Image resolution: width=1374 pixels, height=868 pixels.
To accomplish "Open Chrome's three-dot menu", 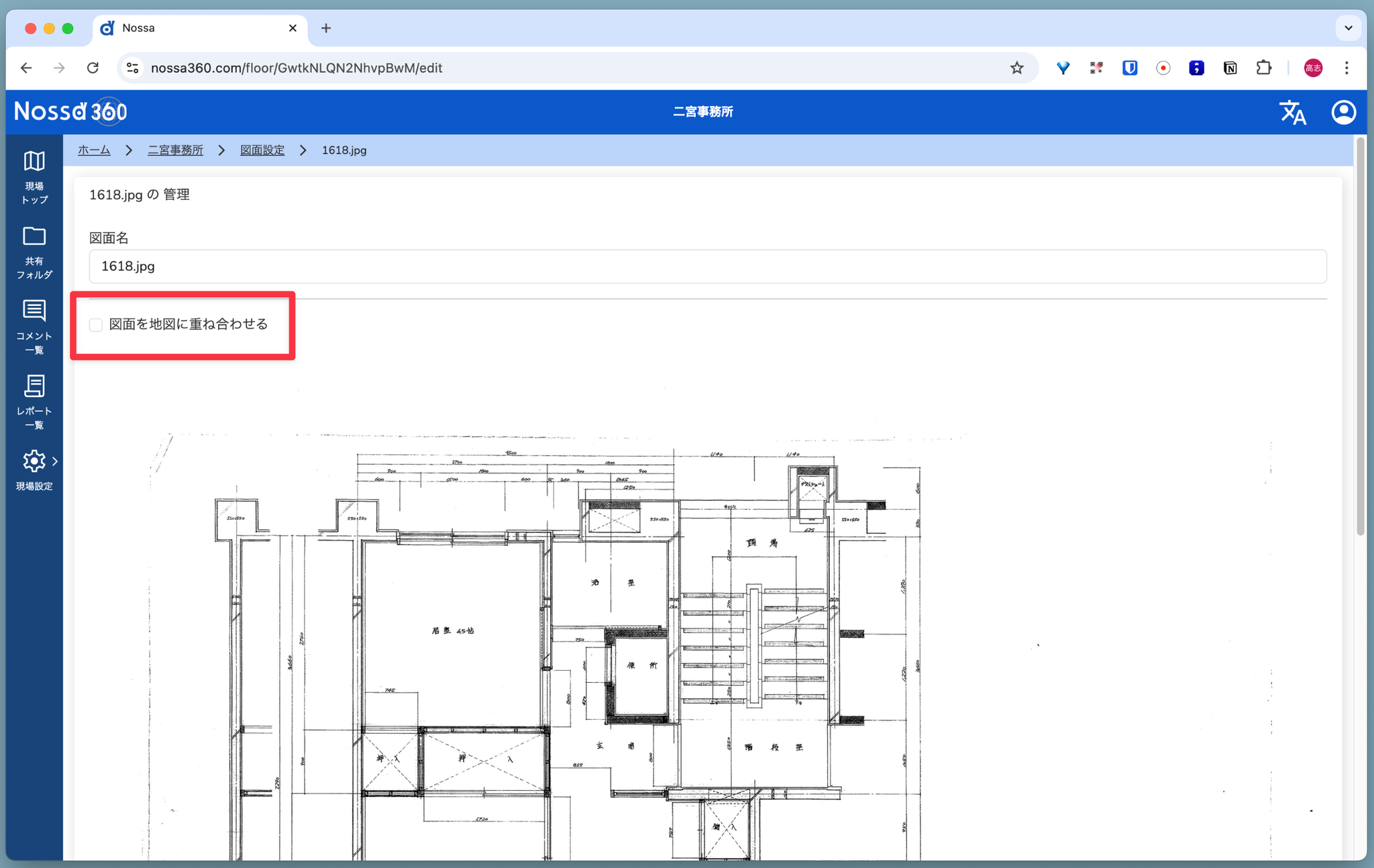I will tap(1346, 68).
